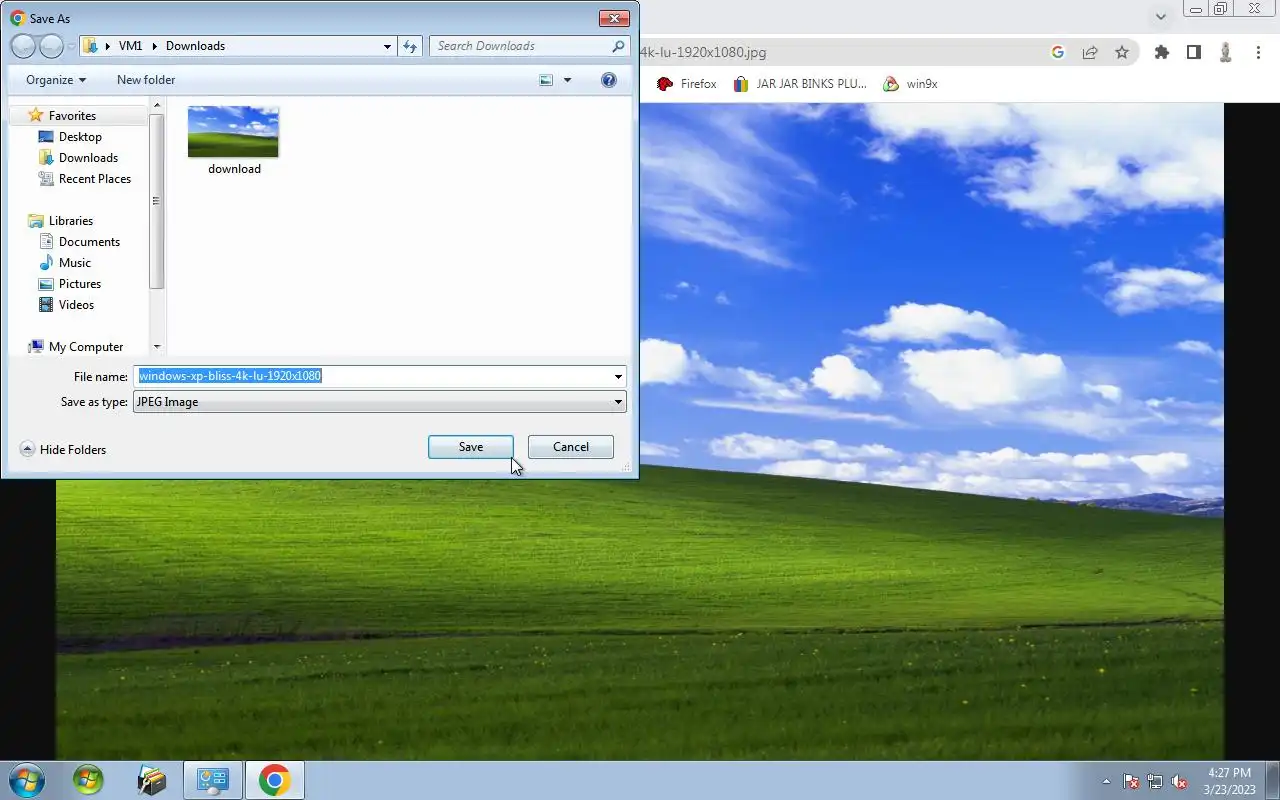The width and height of the screenshot is (1280, 800).
Task: Expand the arrow before VM1 in the path
Action: point(107,46)
